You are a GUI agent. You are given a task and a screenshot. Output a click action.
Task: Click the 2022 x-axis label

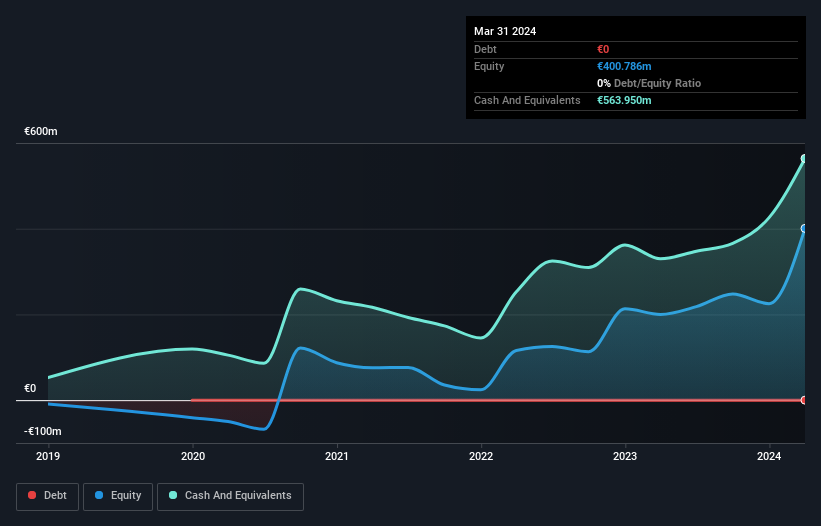pyautogui.click(x=481, y=456)
